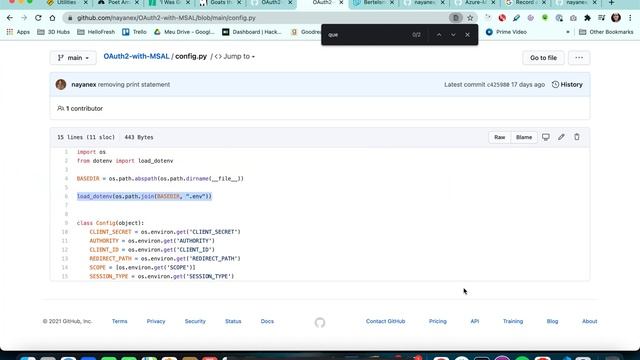Open the footer API link
Viewport: 640px width, 360px height.
click(x=475, y=321)
